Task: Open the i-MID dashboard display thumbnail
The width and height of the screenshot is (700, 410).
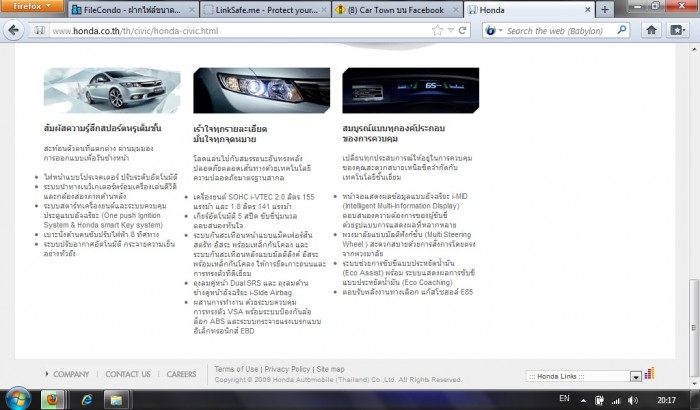Action: coord(411,90)
